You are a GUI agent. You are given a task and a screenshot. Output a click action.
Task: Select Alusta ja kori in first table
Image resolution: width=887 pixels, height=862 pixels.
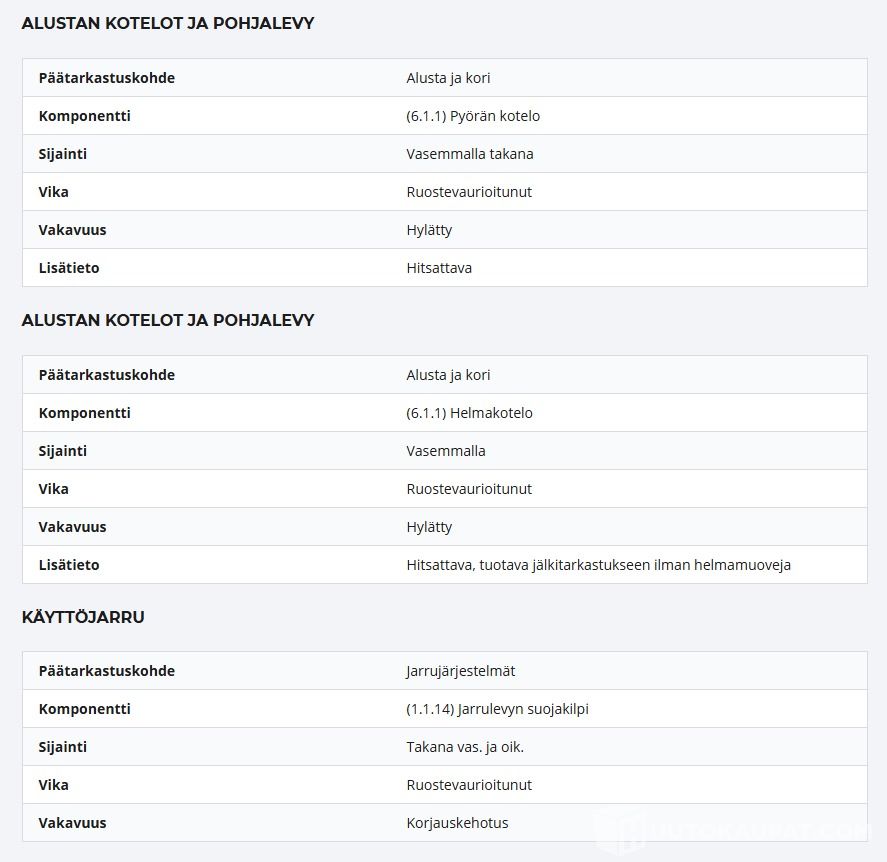click(448, 78)
